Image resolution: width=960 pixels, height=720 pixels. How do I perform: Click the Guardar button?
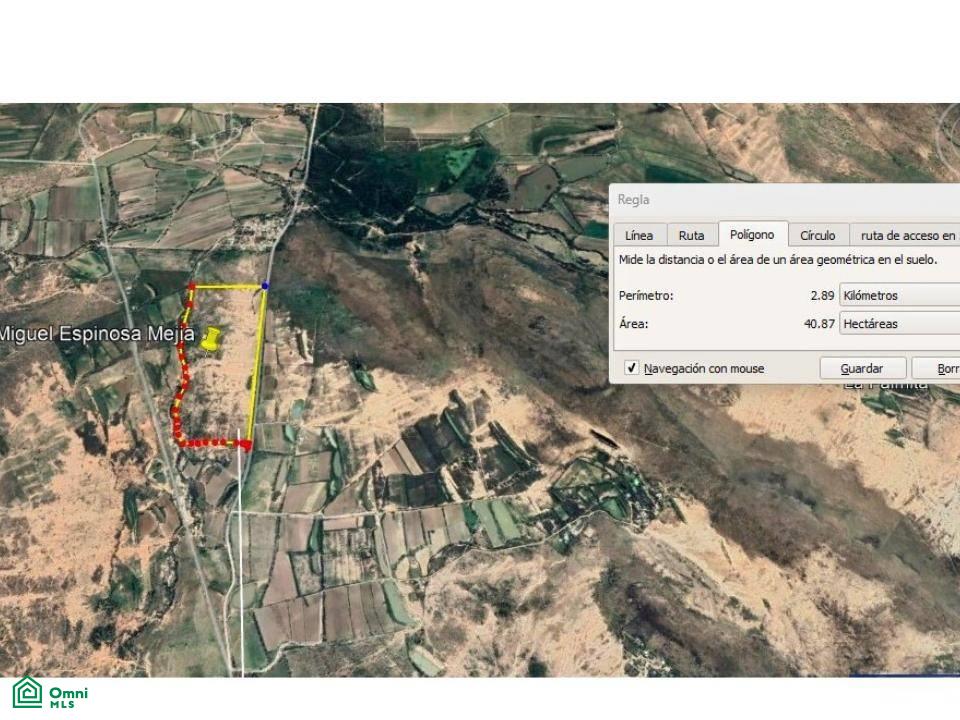coord(862,368)
